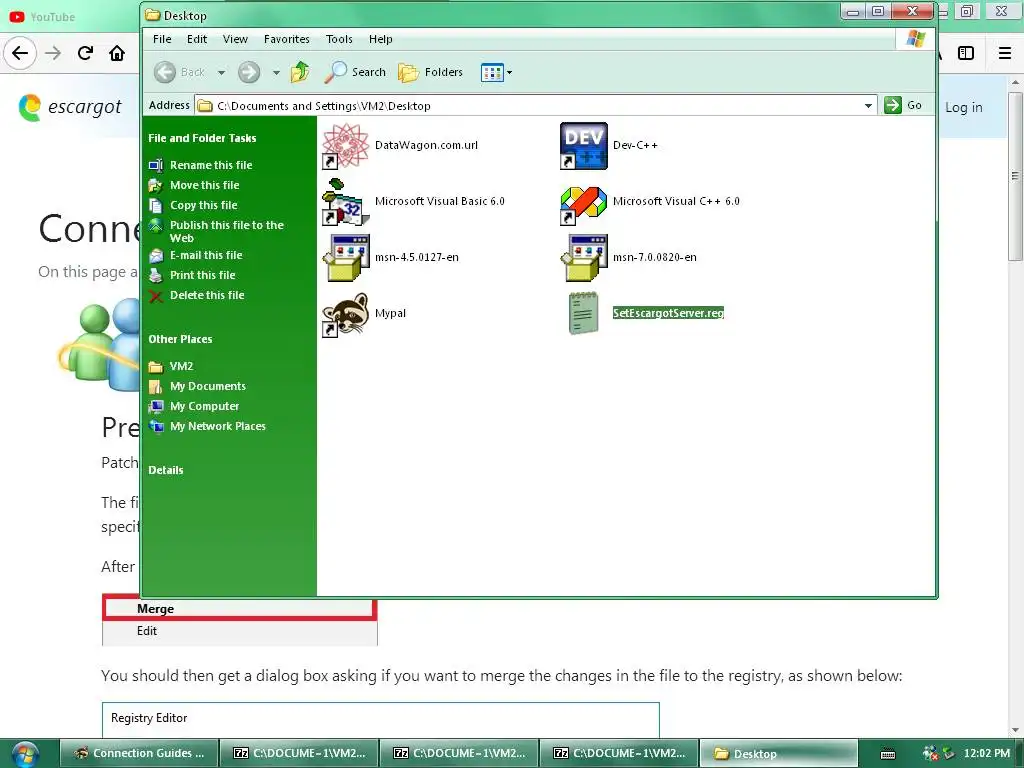Screen dimensions: 1024x768
Task: Click Print this file task
Action: coord(202,276)
